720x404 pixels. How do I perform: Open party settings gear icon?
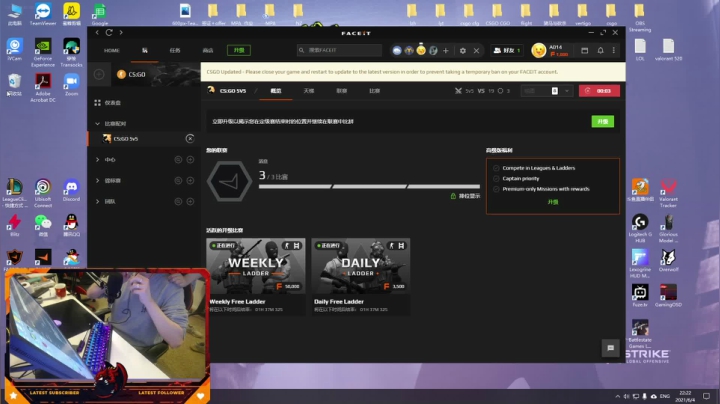tap(463, 50)
